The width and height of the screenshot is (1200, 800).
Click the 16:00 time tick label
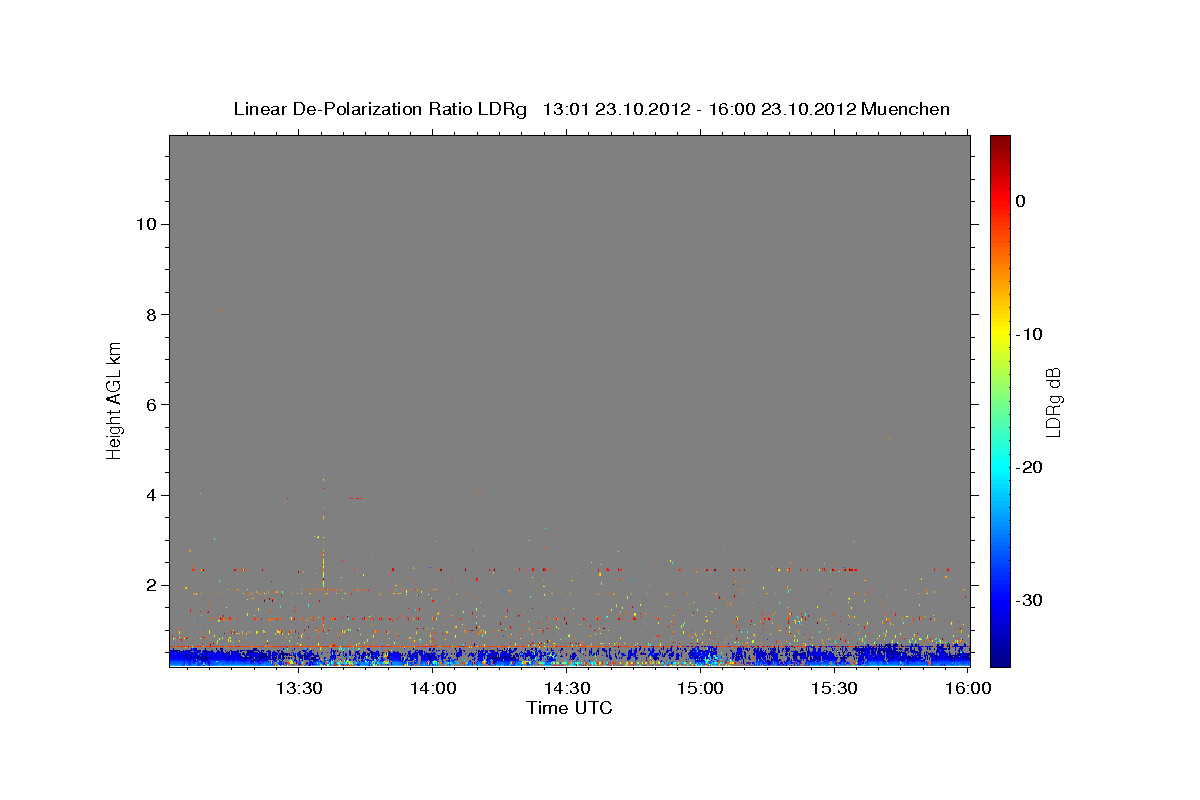tap(968, 689)
